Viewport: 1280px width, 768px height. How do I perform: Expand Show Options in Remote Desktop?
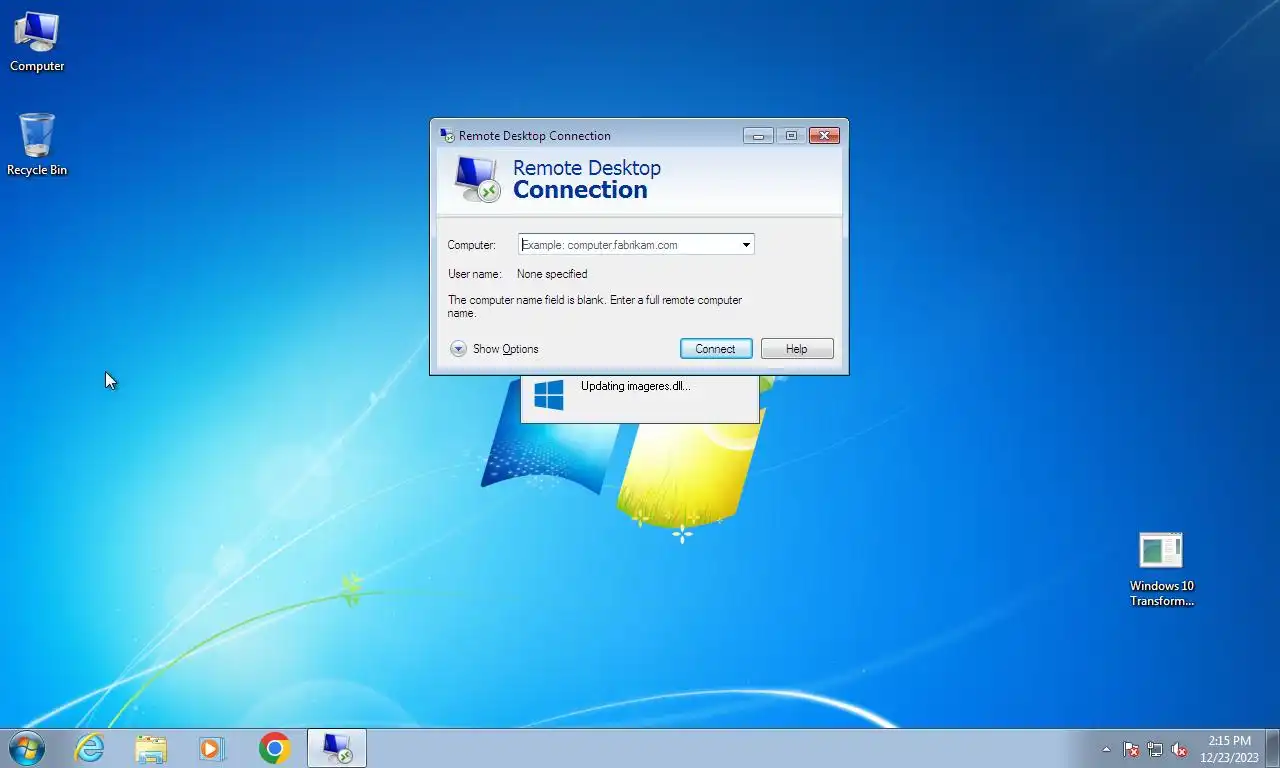494,349
